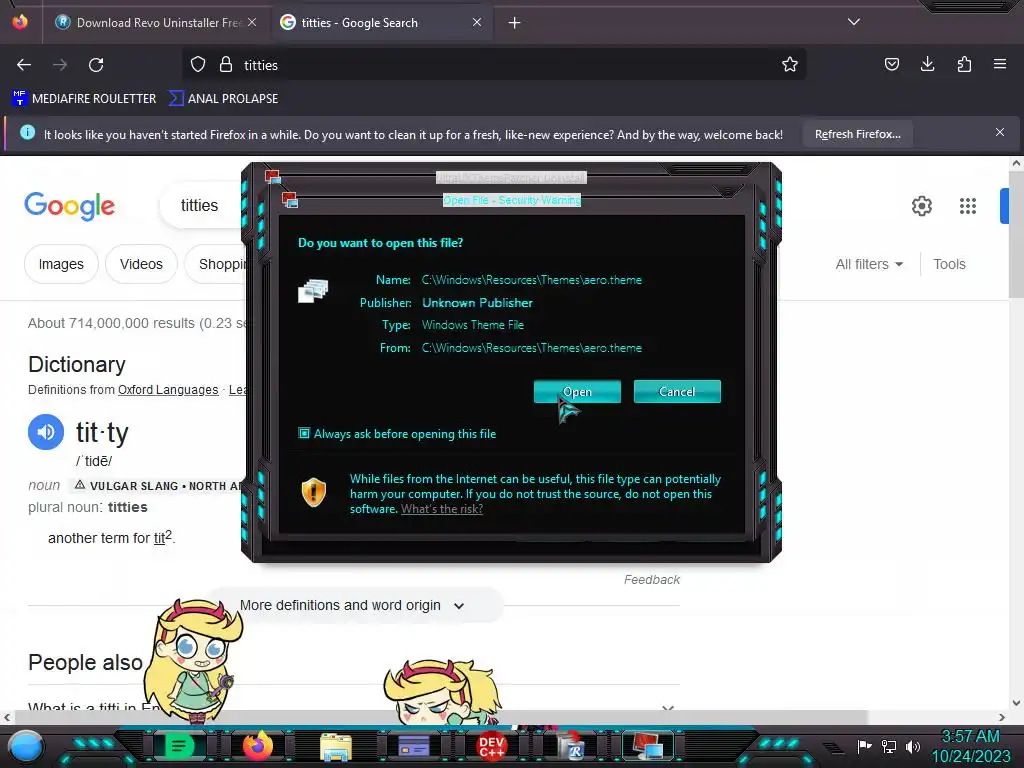The width and height of the screenshot is (1024, 768).
Task: Open the Firefox downloads panel
Action: tap(927, 64)
